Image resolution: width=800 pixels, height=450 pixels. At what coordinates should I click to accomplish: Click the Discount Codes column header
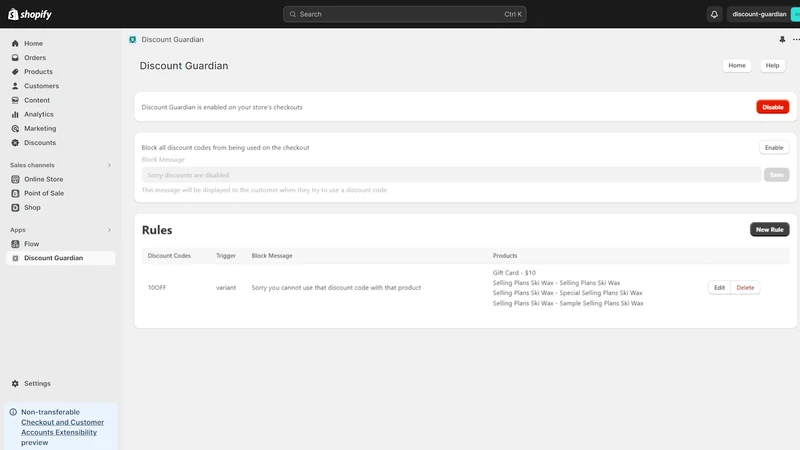click(x=169, y=256)
